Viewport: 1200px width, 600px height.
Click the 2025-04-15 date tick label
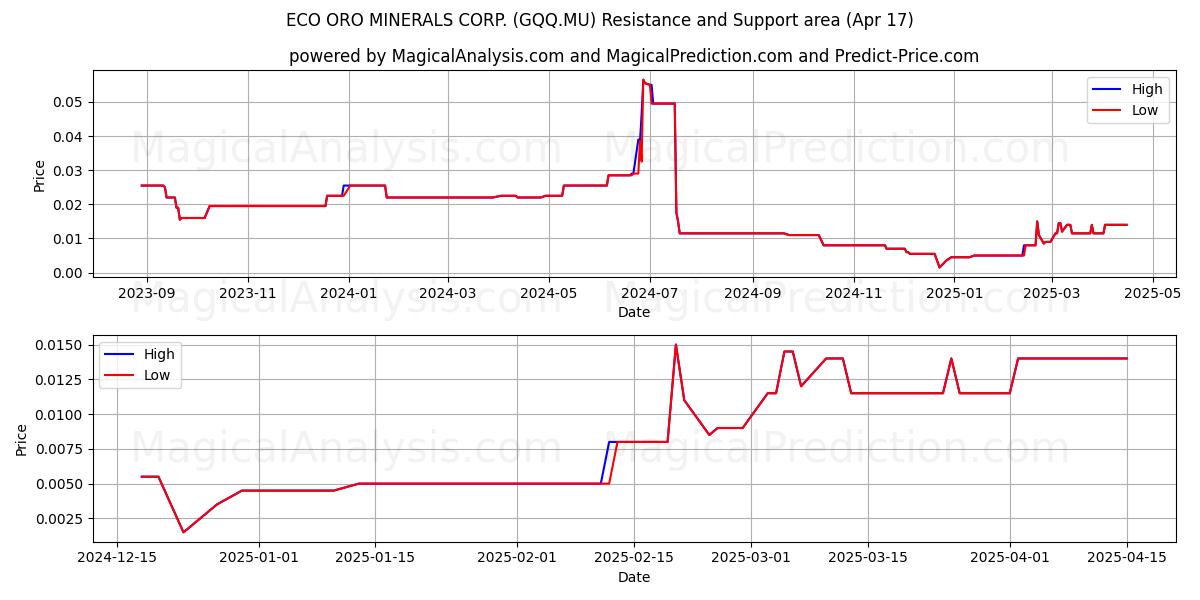1127,558
